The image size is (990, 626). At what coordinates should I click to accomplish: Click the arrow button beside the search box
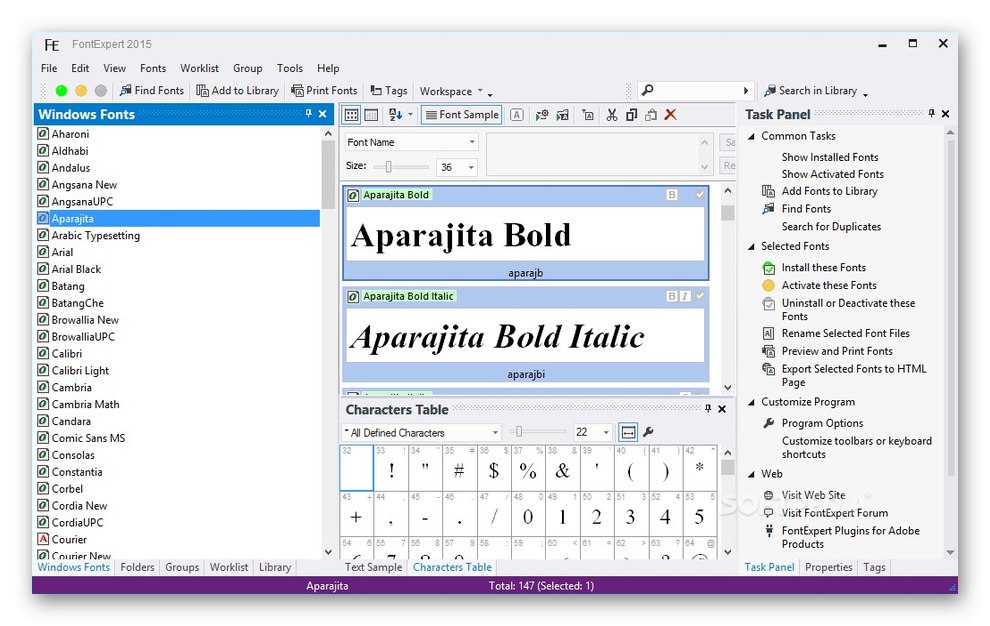pos(746,91)
